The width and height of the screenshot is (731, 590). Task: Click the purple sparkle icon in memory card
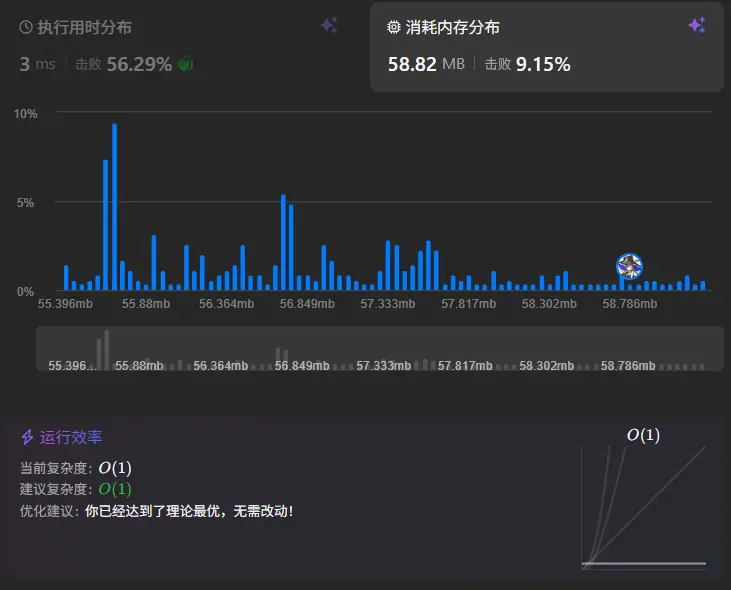[697, 26]
